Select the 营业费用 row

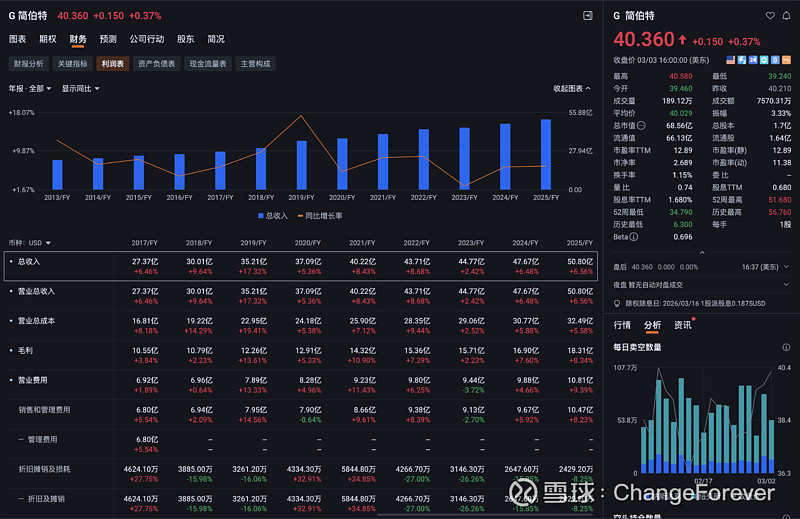(301, 384)
